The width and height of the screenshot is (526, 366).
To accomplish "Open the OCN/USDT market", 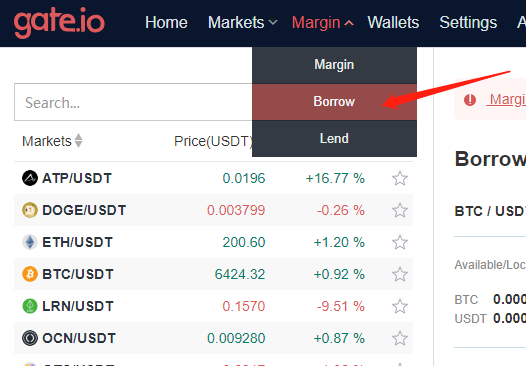I will click(x=79, y=338).
